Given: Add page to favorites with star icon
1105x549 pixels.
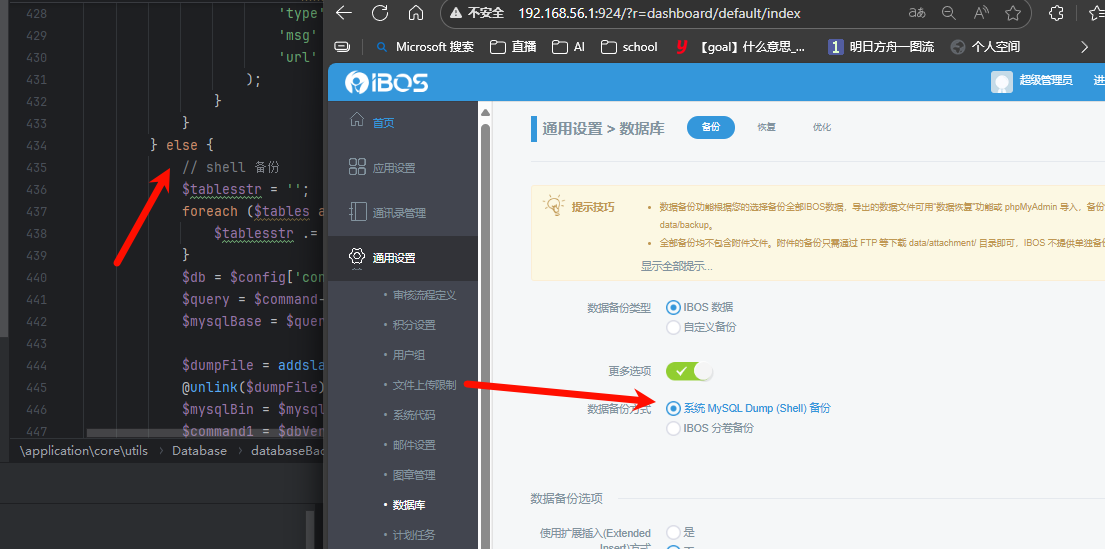Looking at the screenshot, I should tap(1013, 13).
